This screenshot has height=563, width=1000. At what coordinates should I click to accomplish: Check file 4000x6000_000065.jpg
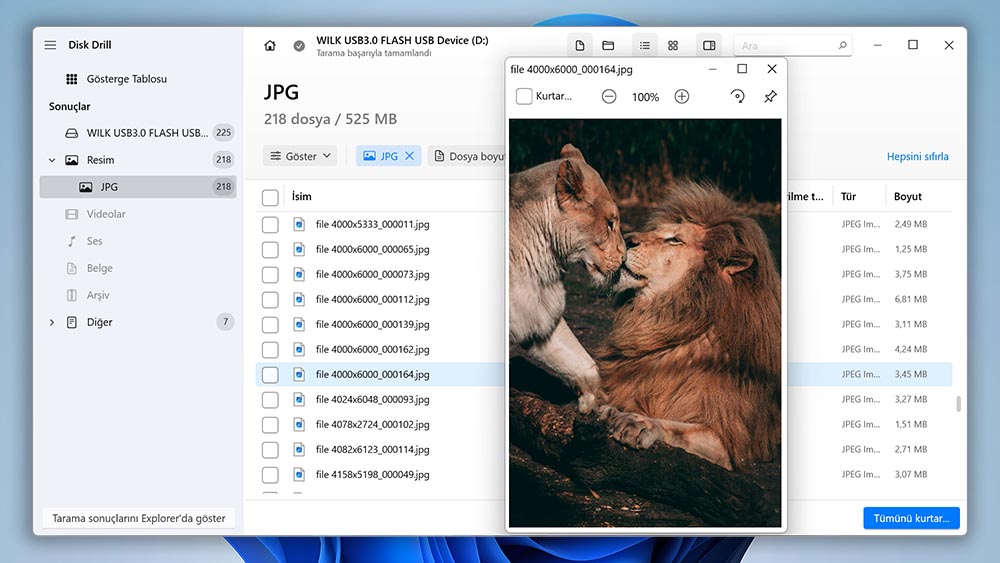270,249
